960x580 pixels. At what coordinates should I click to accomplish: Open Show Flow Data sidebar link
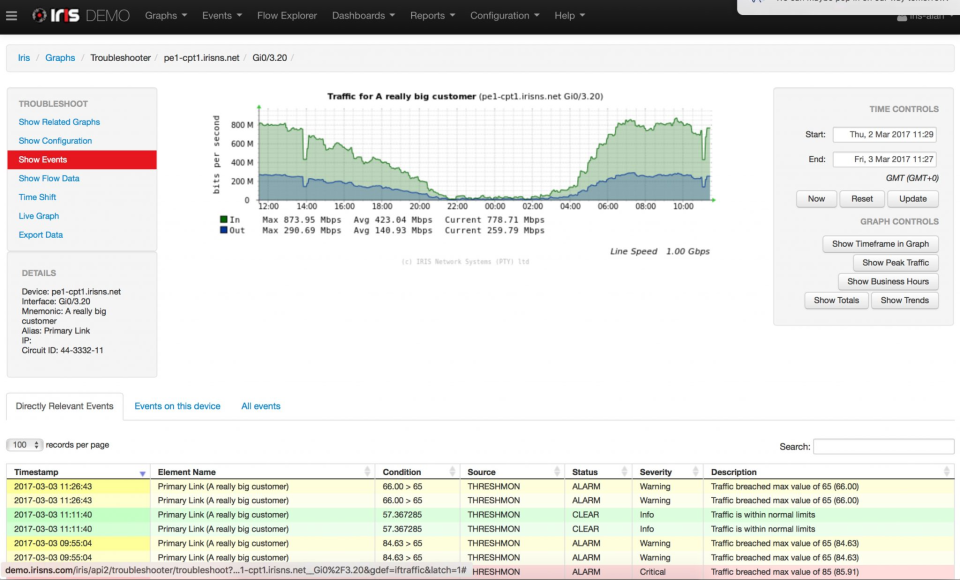click(49, 178)
